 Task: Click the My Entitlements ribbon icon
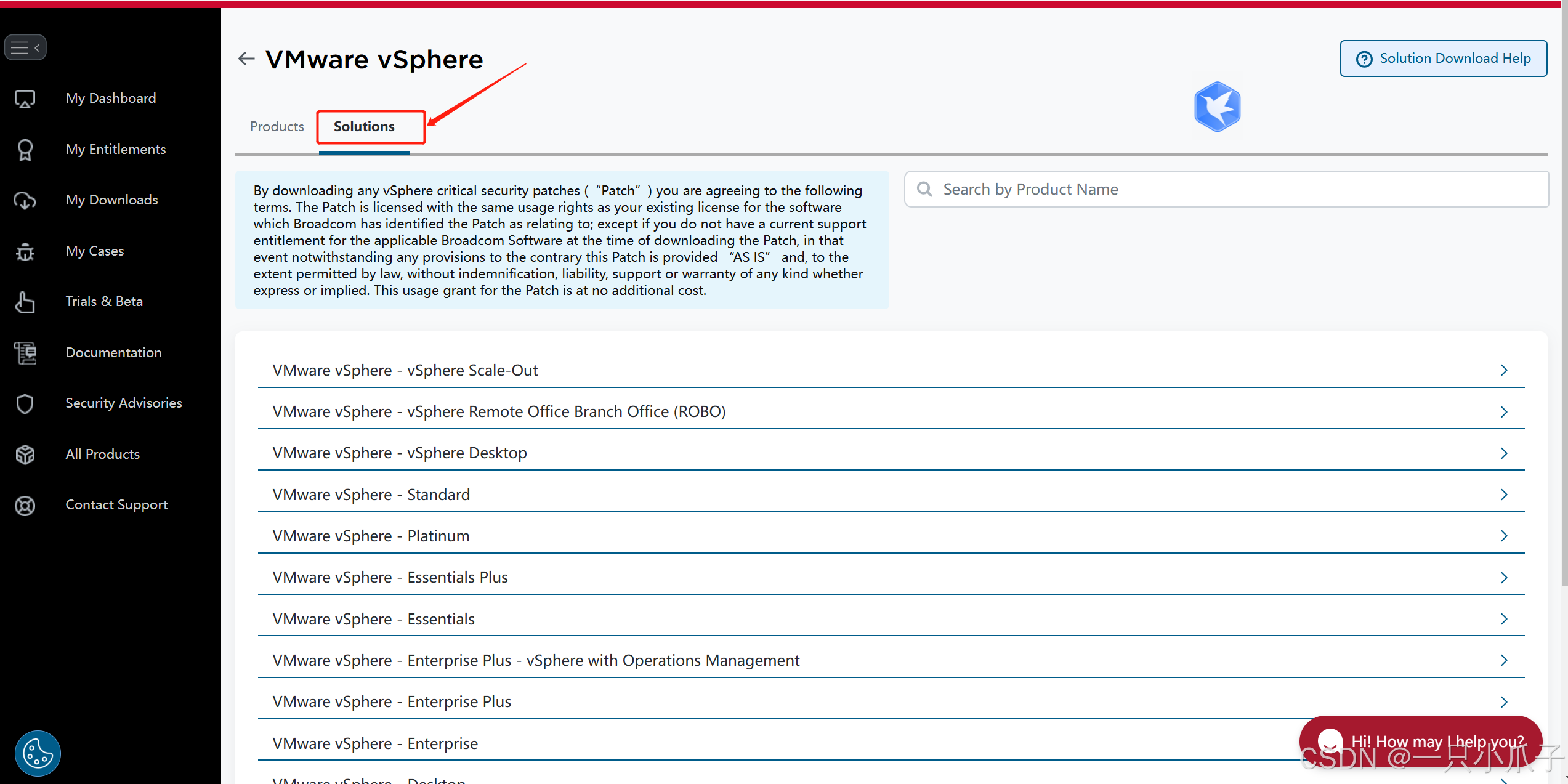[x=25, y=150]
